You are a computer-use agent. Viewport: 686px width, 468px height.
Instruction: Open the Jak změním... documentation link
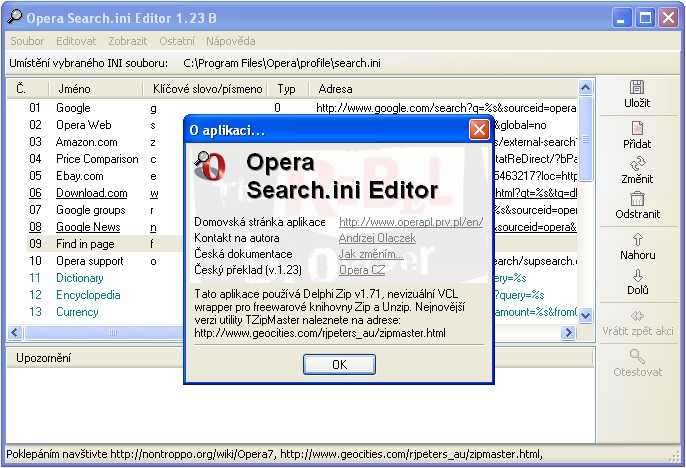pyautogui.click(x=371, y=254)
